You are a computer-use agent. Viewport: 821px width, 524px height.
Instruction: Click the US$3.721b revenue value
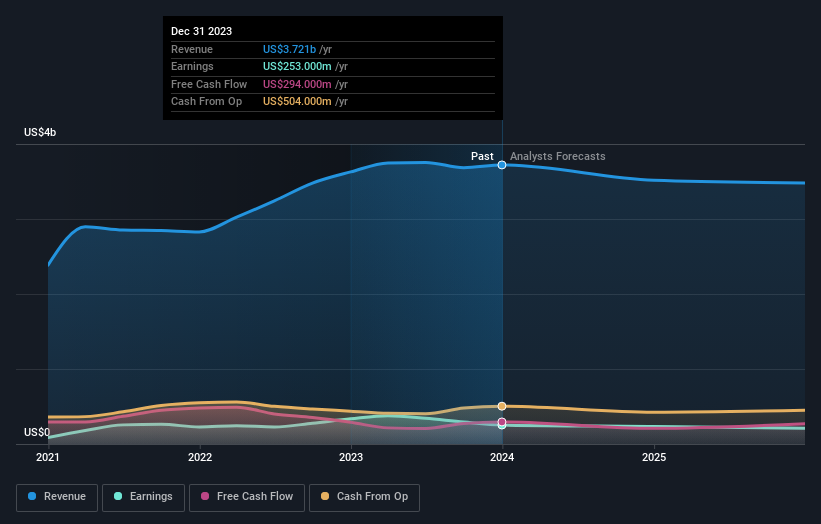coord(289,49)
